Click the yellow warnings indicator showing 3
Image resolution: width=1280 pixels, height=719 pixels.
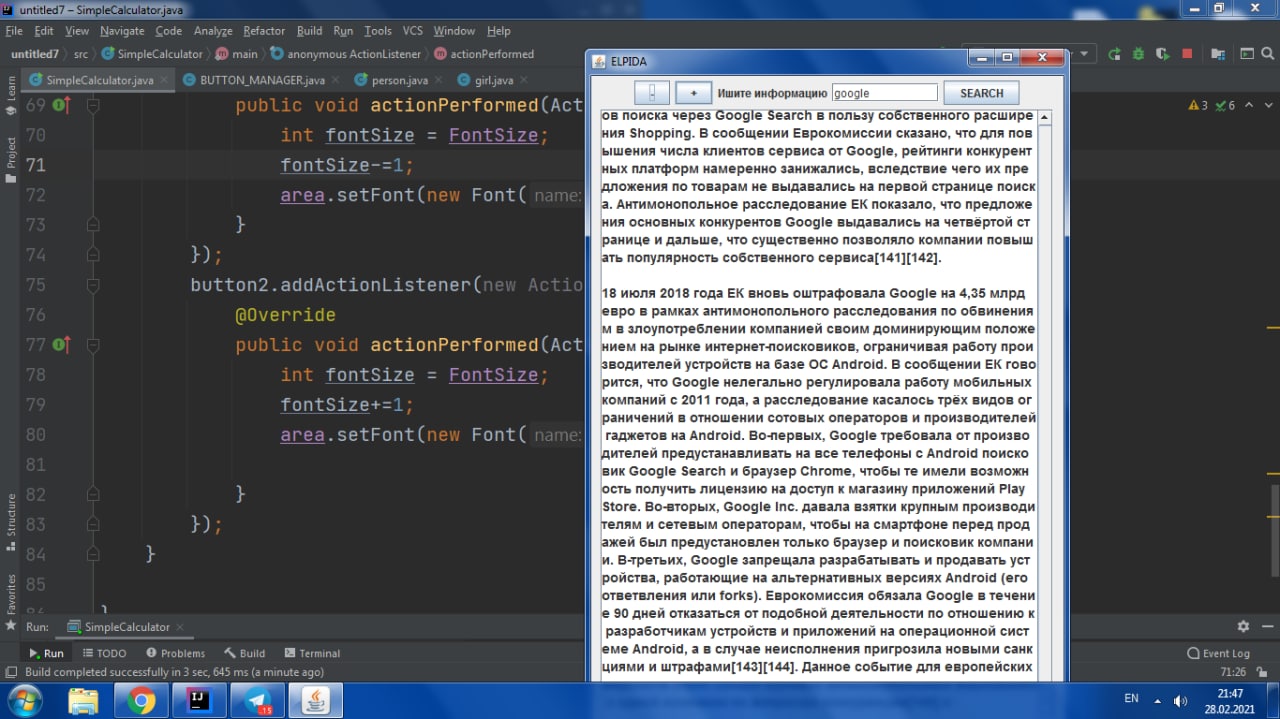pos(1198,105)
